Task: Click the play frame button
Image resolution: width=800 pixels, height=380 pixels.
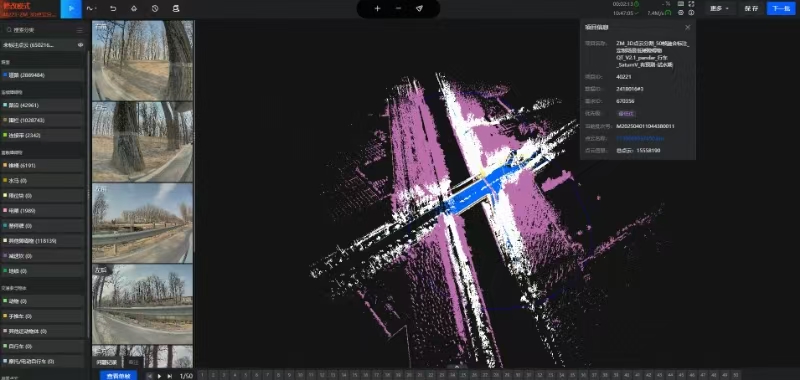Action: 159,376
